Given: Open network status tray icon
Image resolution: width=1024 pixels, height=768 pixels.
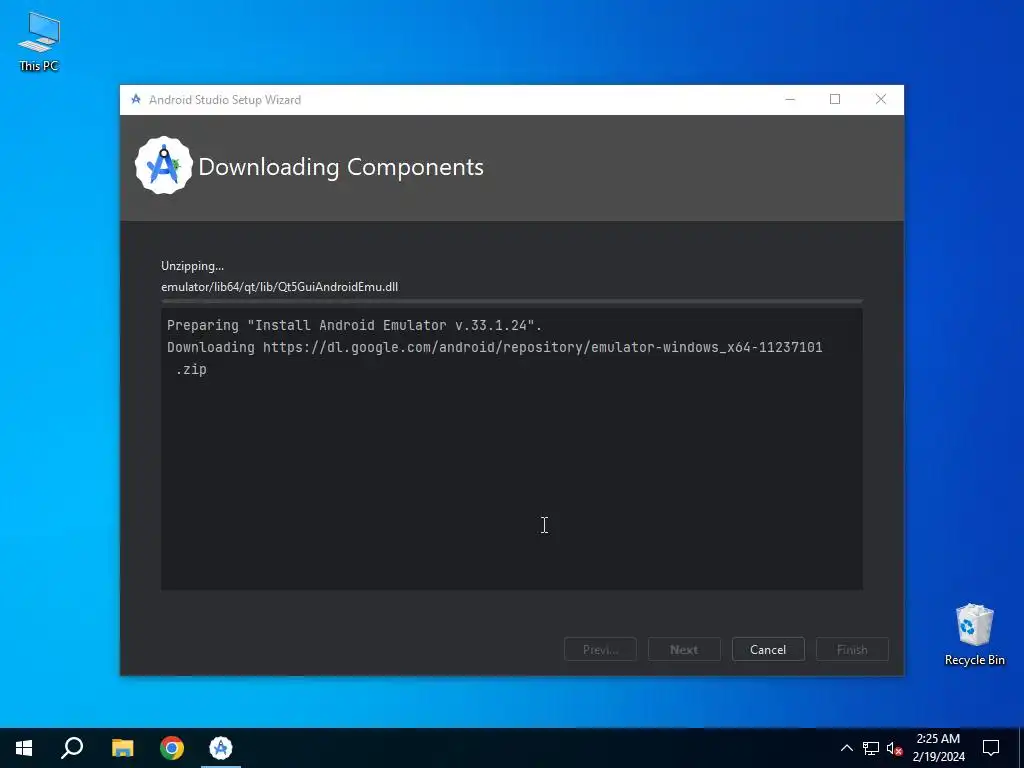Looking at the screenshot, I should (x=871, y=748).
